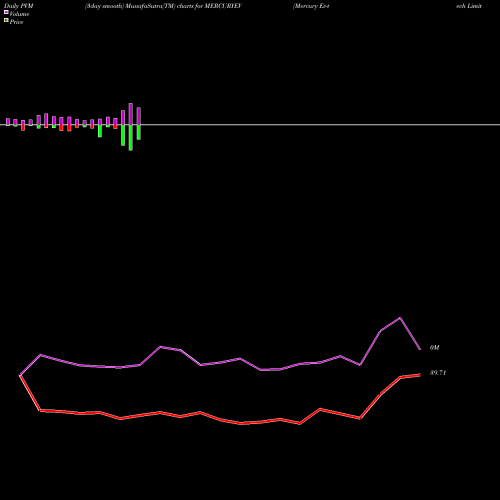Click the longest green price bar
The image size is (500, 500).
click(x=131, y=138)
